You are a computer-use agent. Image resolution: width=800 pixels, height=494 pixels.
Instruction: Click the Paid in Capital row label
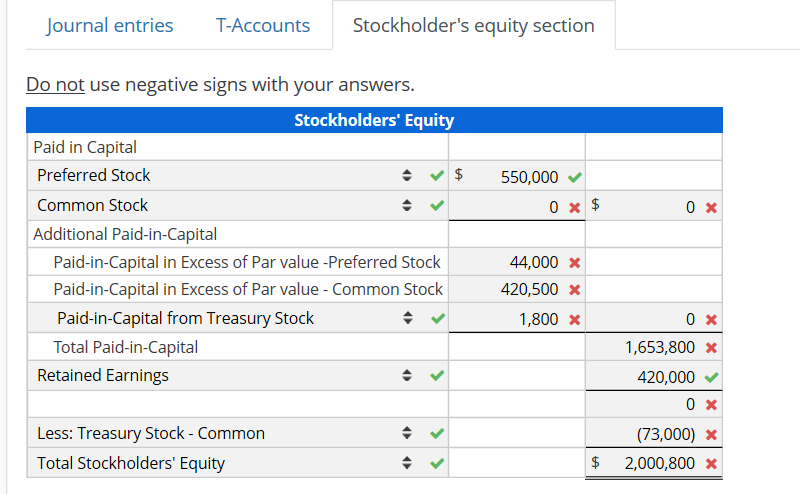pos(85,147)
